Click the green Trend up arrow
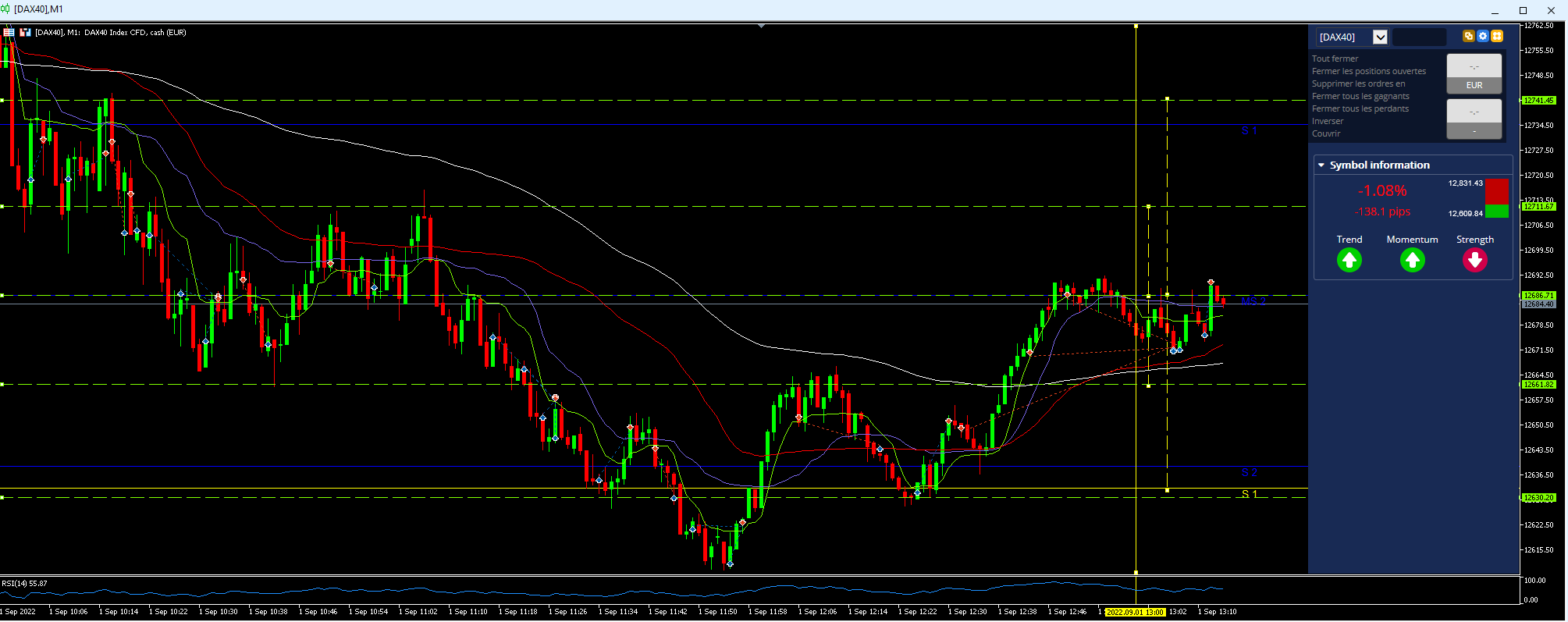This screenshot has height=622, width=1568. (x=1349, y=260)
